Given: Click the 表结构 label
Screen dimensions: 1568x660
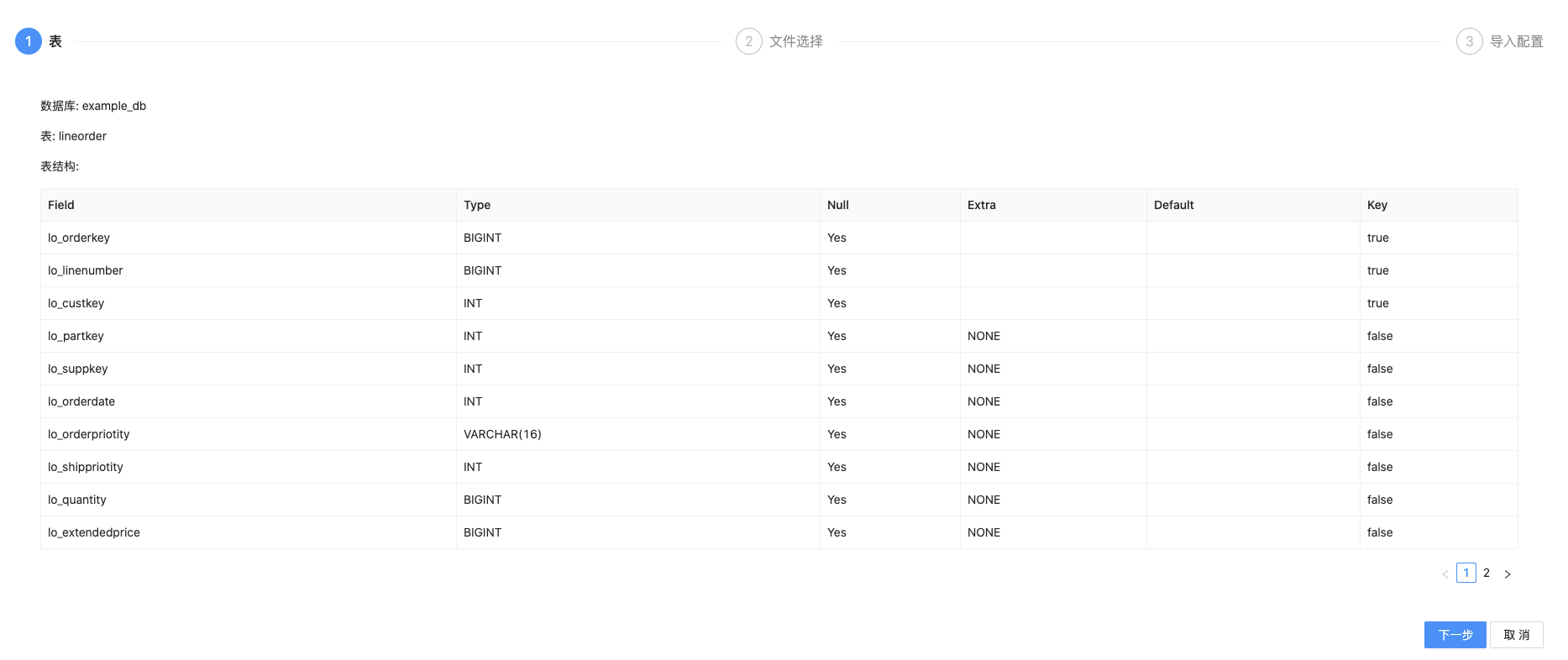Looking at the screenshot, I should 60,166.
